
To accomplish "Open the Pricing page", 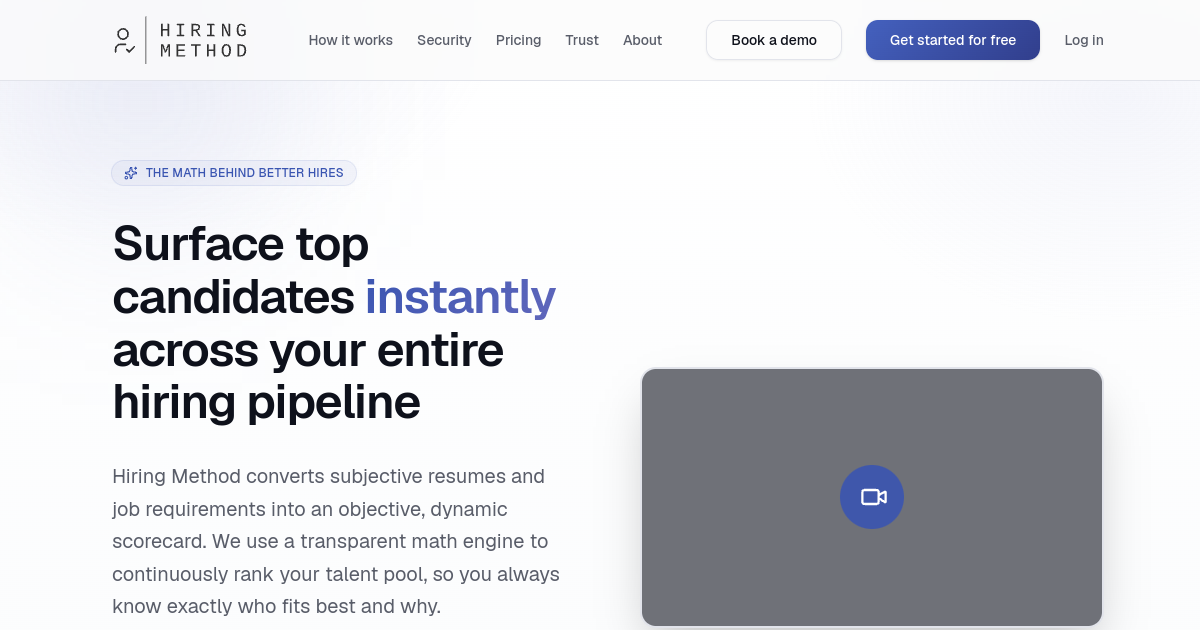I will (x=518, y=40).
